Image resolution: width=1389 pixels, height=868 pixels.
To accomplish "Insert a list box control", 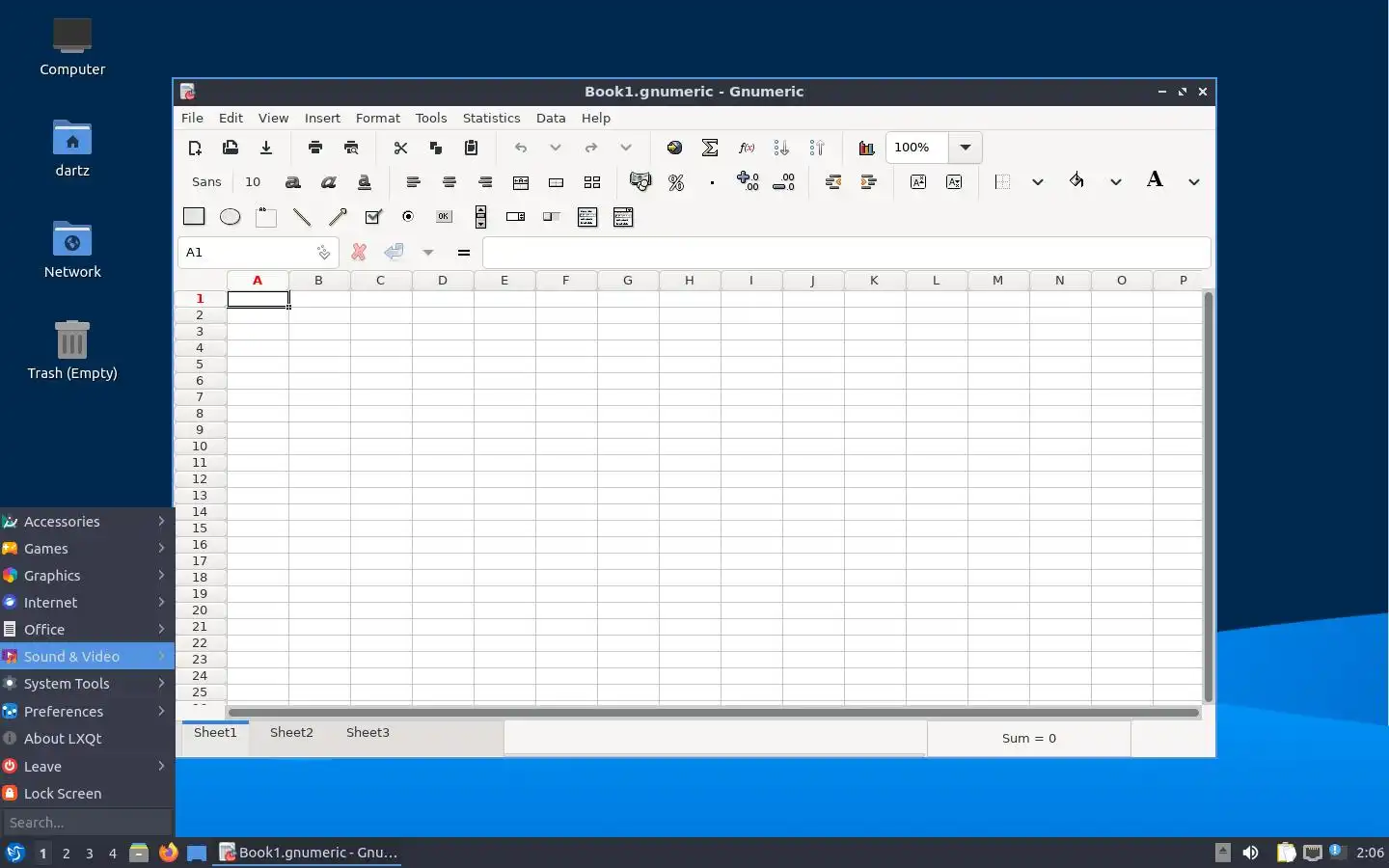I will click(x=587, y=217).
